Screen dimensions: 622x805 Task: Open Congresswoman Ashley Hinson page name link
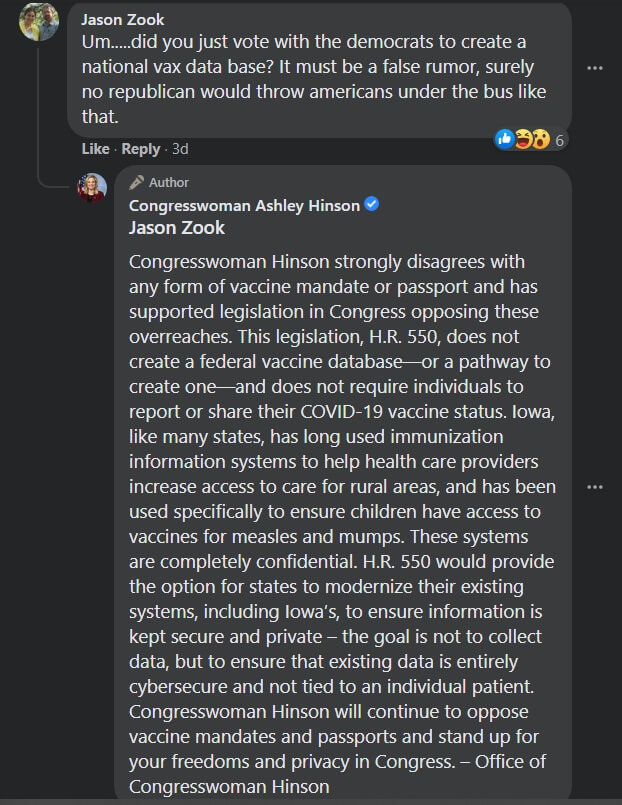(x=244, y=205)
